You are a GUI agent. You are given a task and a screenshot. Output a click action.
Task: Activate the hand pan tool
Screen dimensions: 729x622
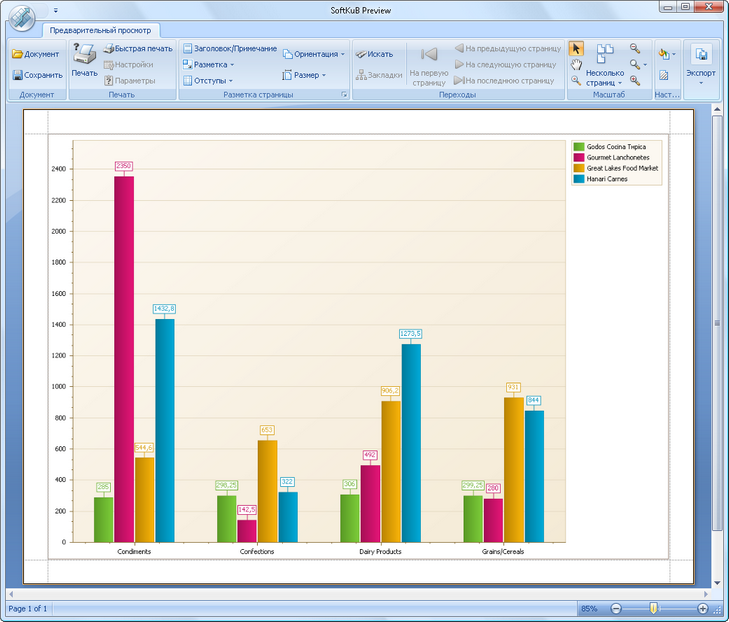pyautogui.click(x=576, y=64)
